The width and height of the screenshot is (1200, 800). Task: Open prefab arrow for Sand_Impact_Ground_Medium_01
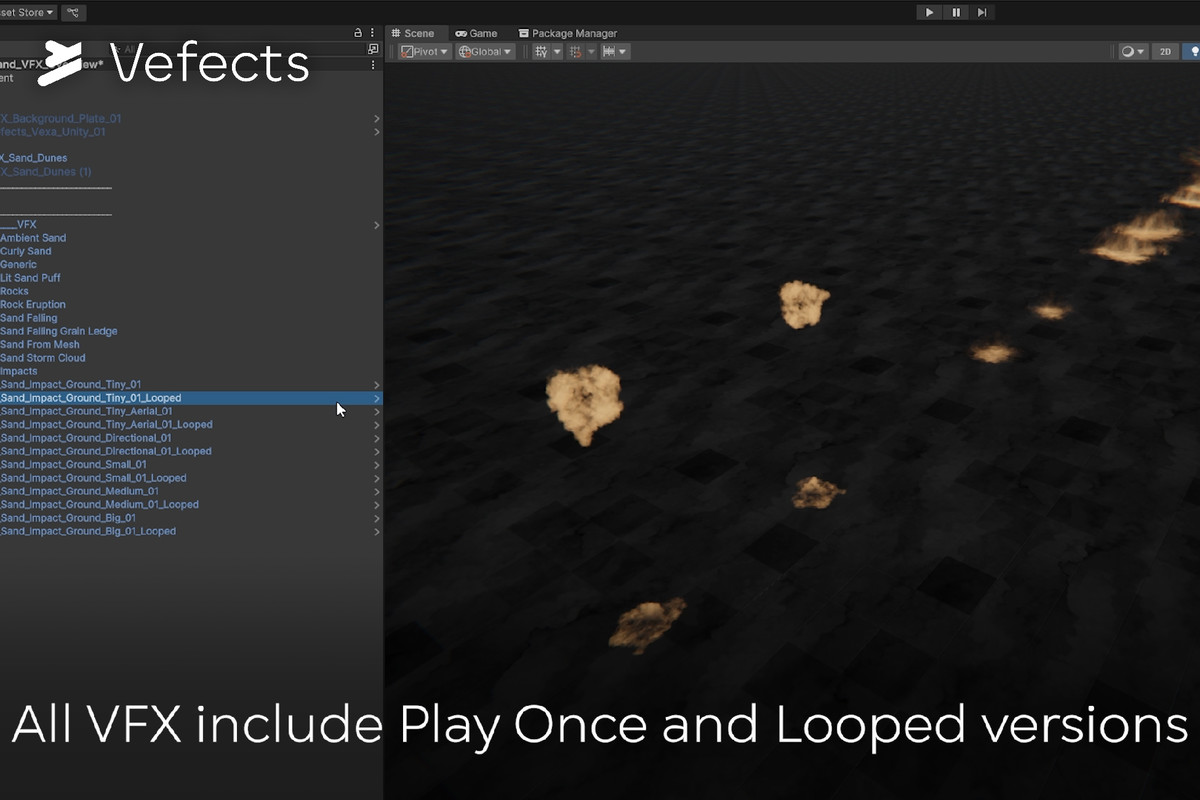click(377, 491)
